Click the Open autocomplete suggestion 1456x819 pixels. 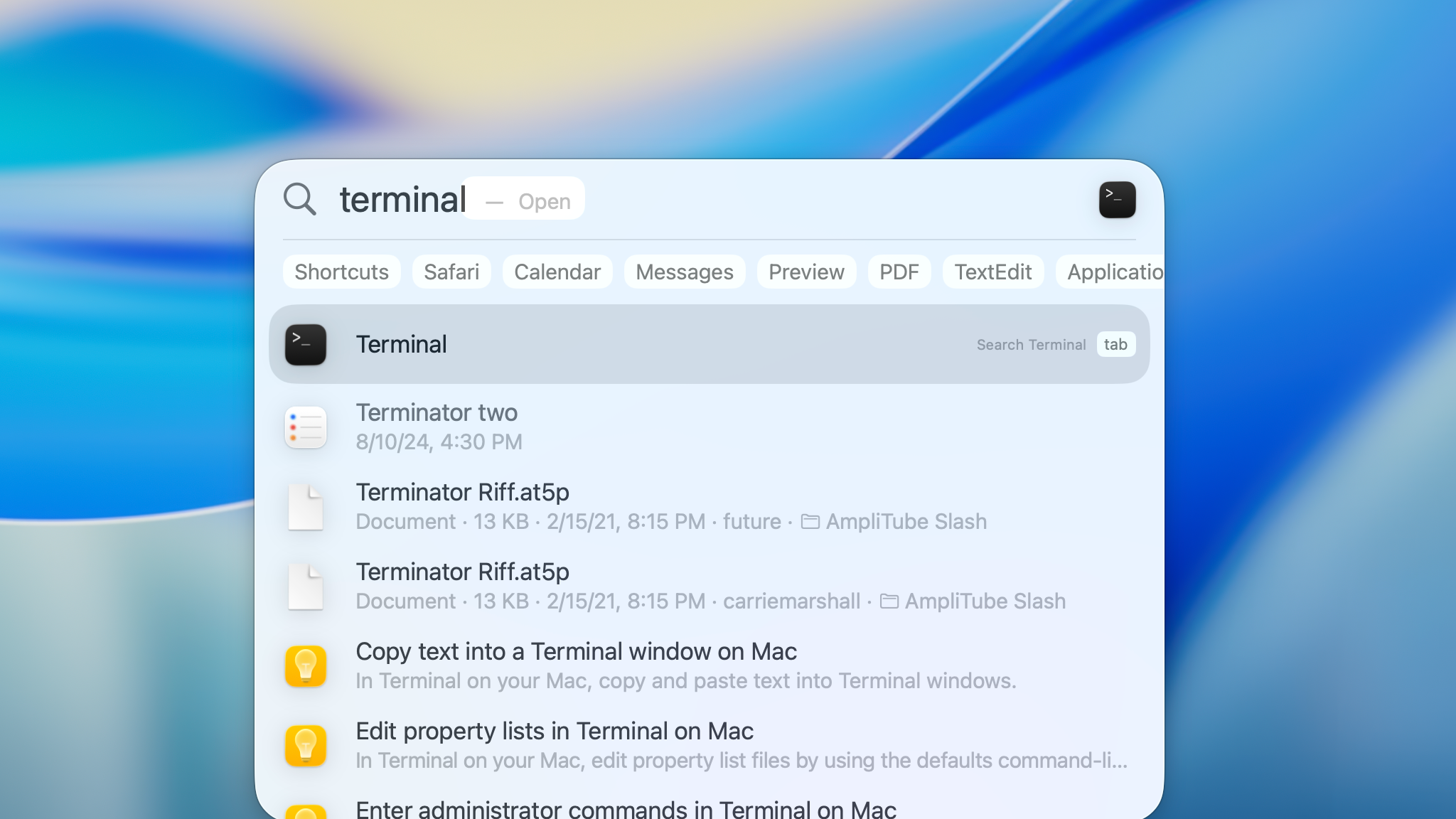tap(544, 200)
